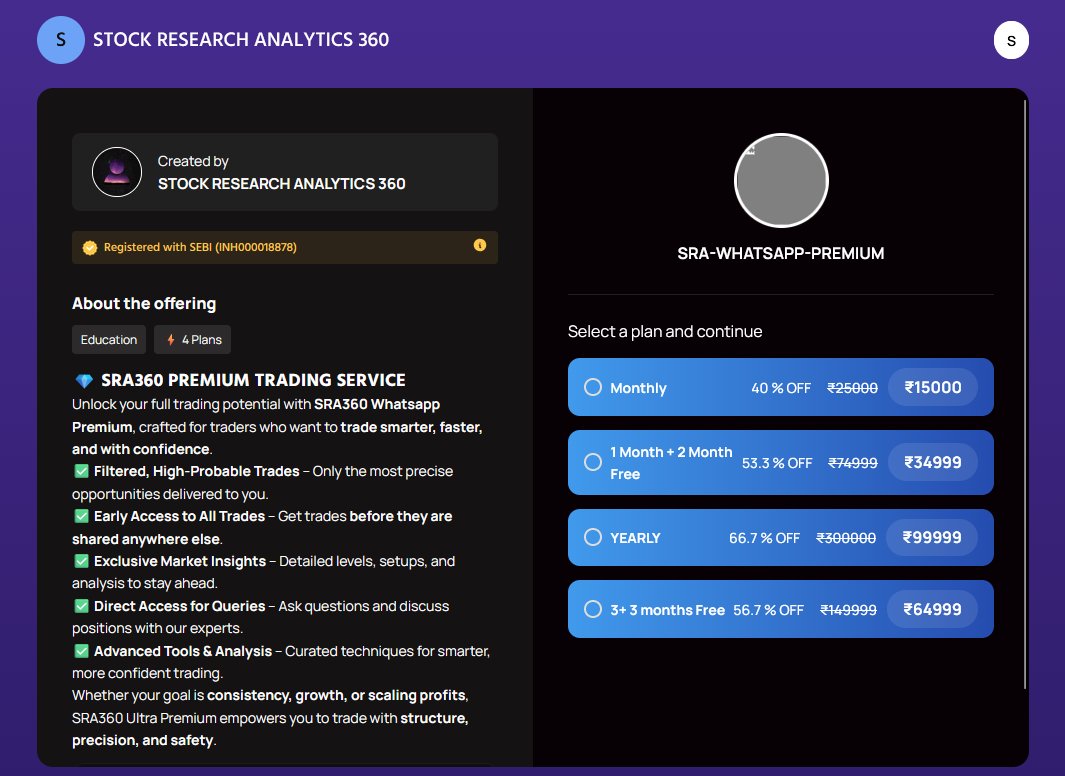Viewport: 1065px width, 776px height.
Task: Click the Select a plan and continue text
Action: 665,331
